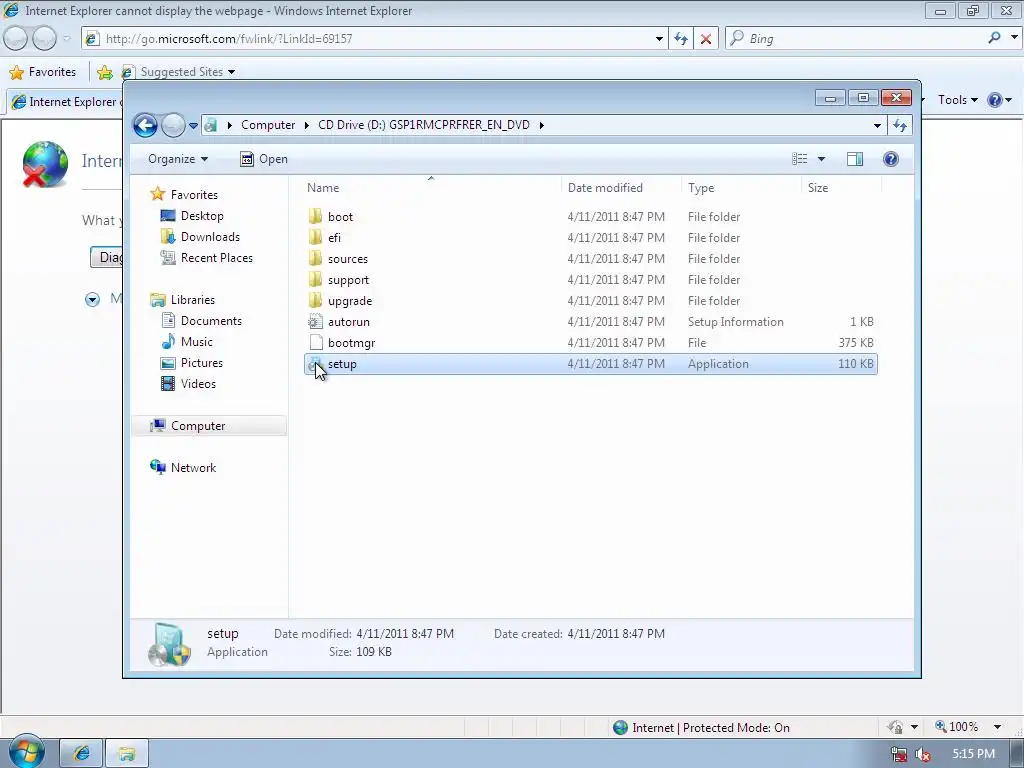Viewport: 1024px width, 768px height.
Task: Refresh the Explorer folder view
Action: 900,125
